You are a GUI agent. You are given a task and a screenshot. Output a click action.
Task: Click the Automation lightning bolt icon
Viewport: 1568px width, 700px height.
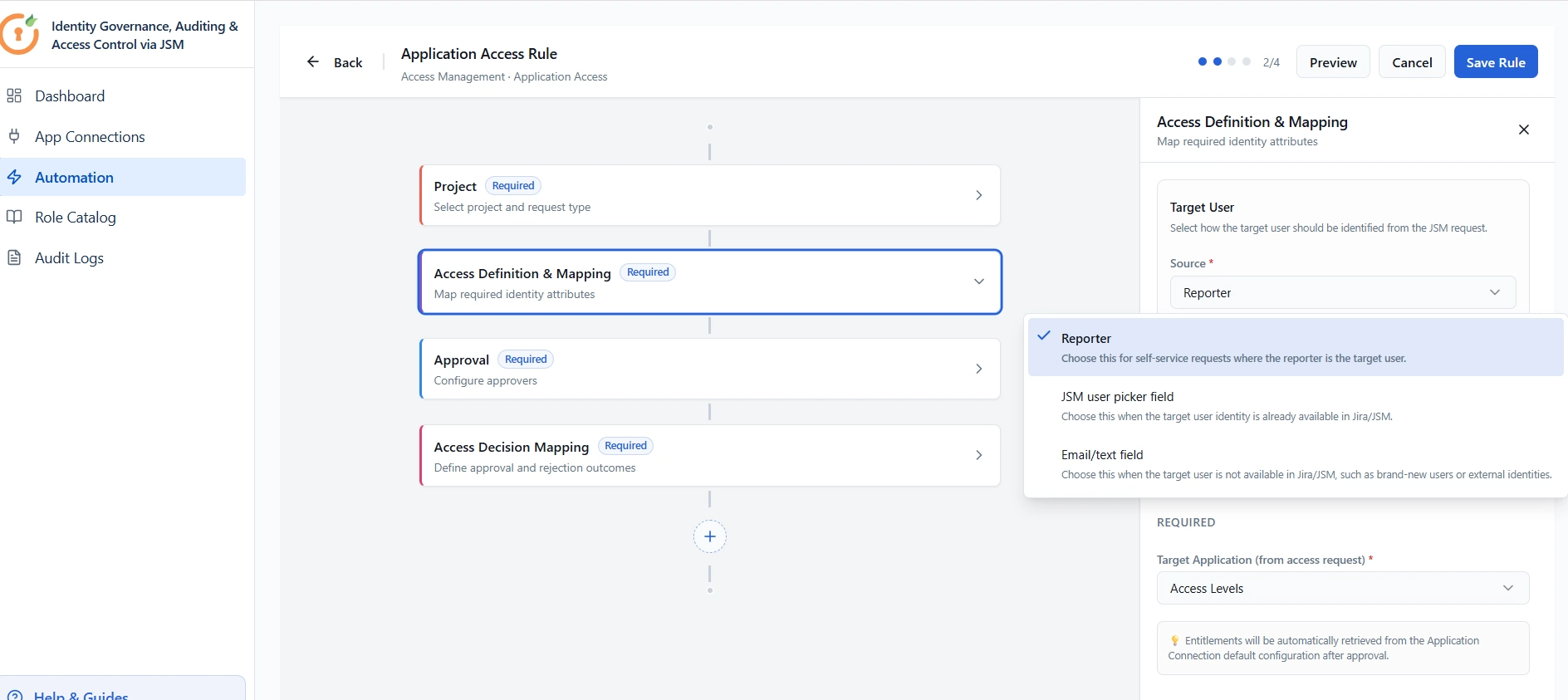coord(14,177)
